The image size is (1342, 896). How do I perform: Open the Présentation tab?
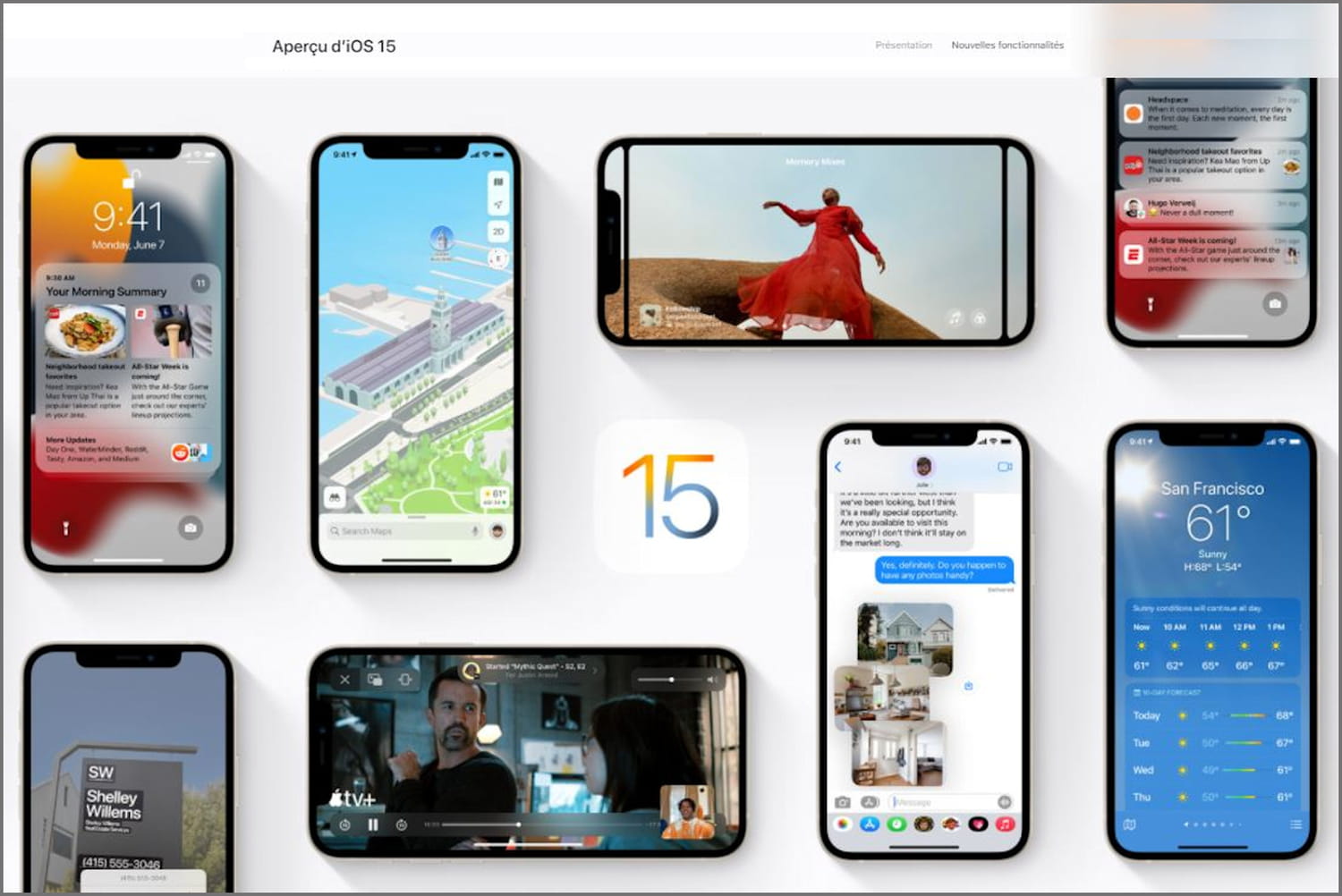coord(903,45)
